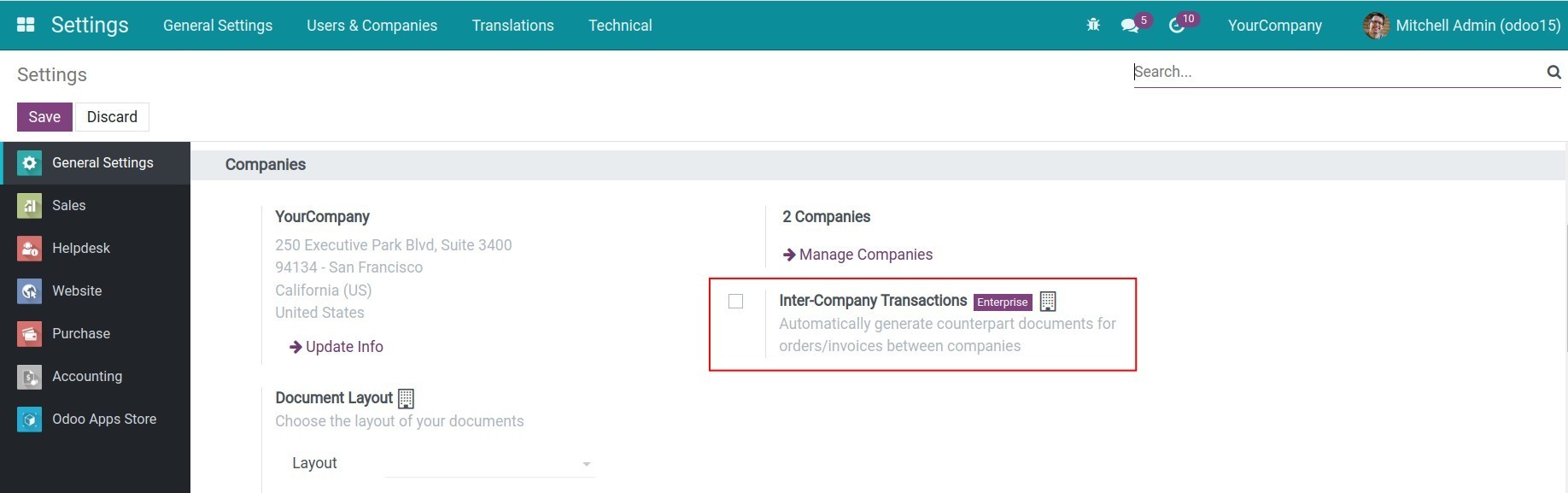Focus the Search input field

1339,72
